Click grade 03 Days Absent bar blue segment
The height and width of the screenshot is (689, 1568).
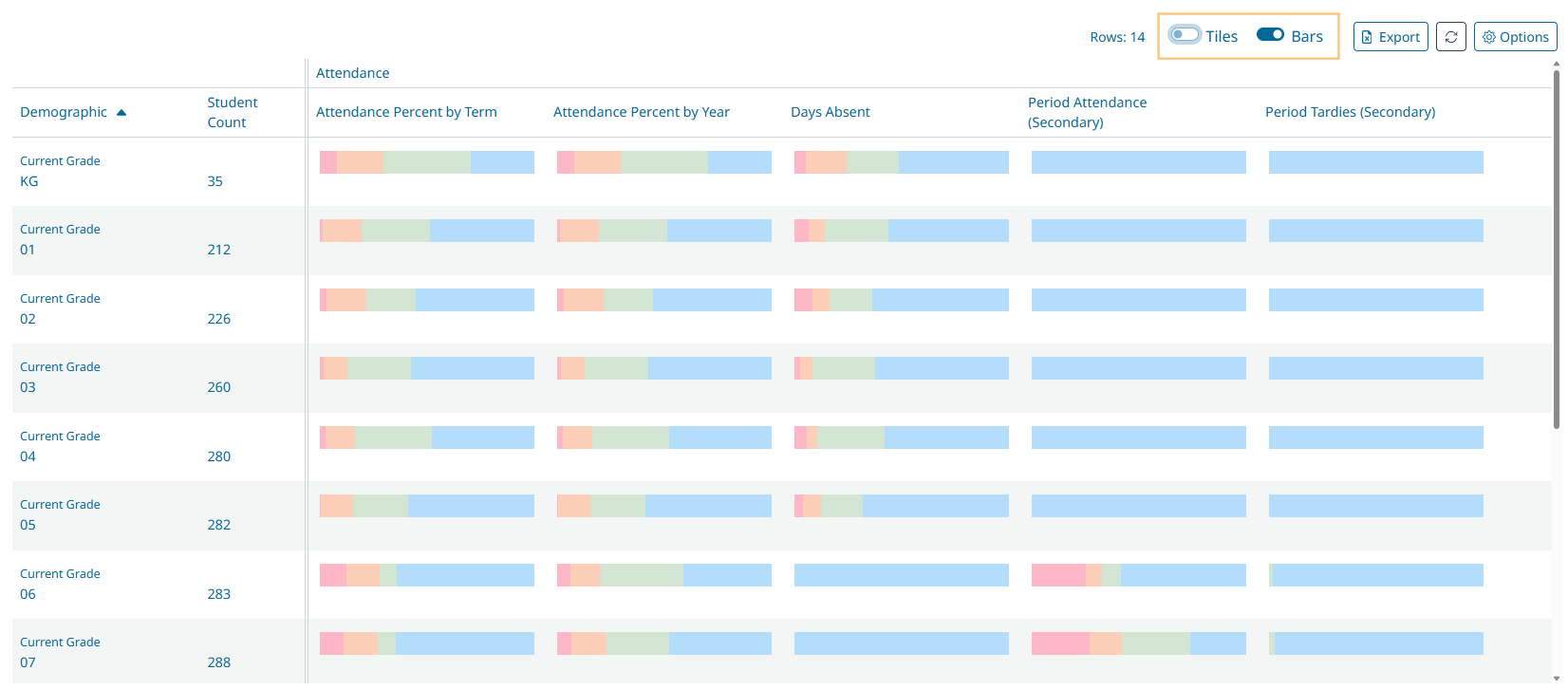[x=941, y=368]
